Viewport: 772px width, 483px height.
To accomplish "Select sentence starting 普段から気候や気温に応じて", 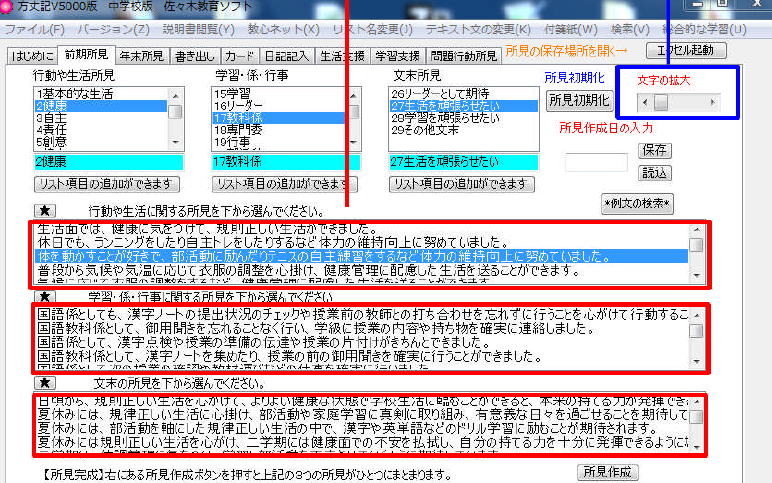I will pos(361,270).
